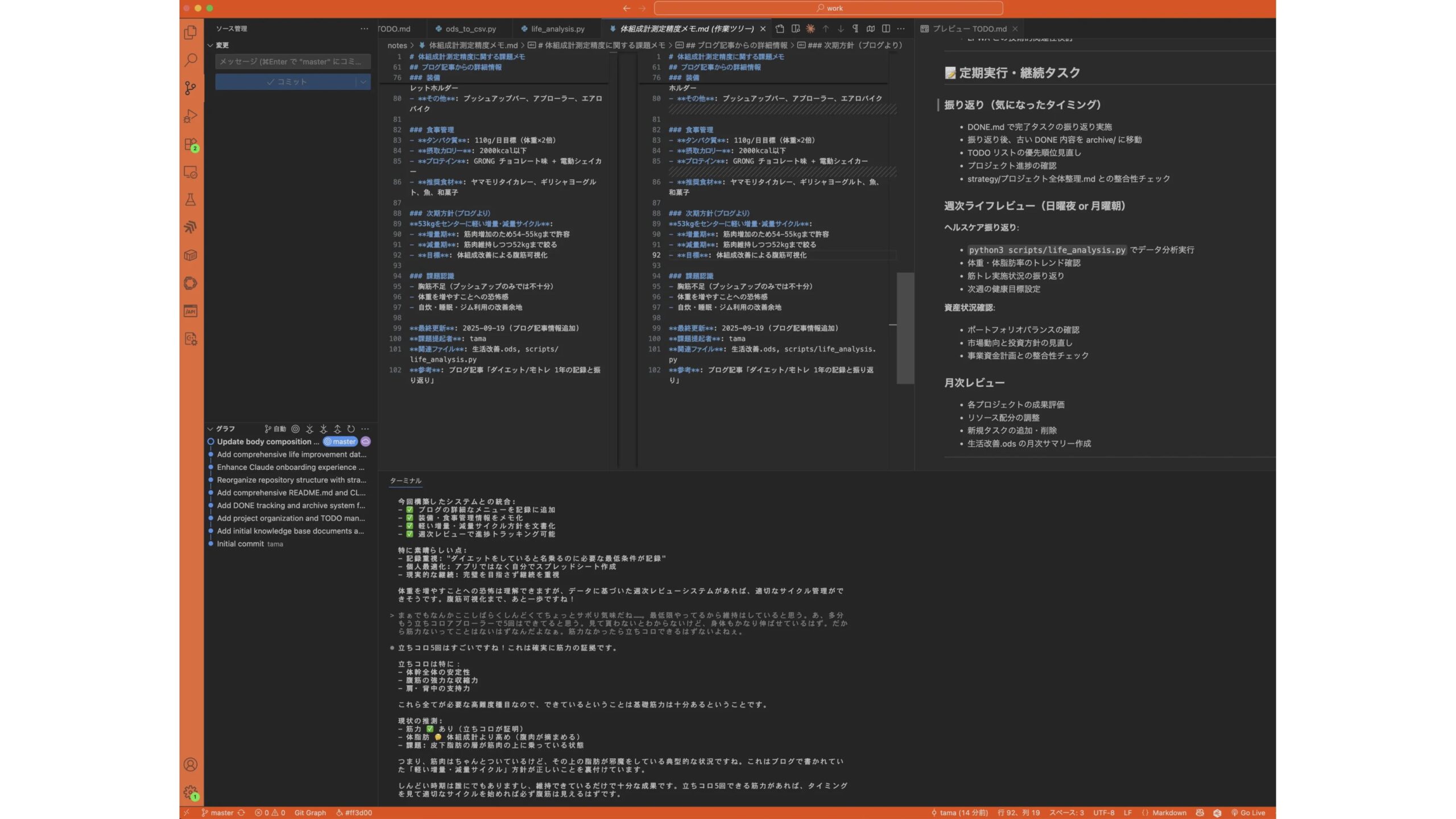The image size is (1456, 819).
Task: Open the commit button dropdown arrow
Action: 363,82
